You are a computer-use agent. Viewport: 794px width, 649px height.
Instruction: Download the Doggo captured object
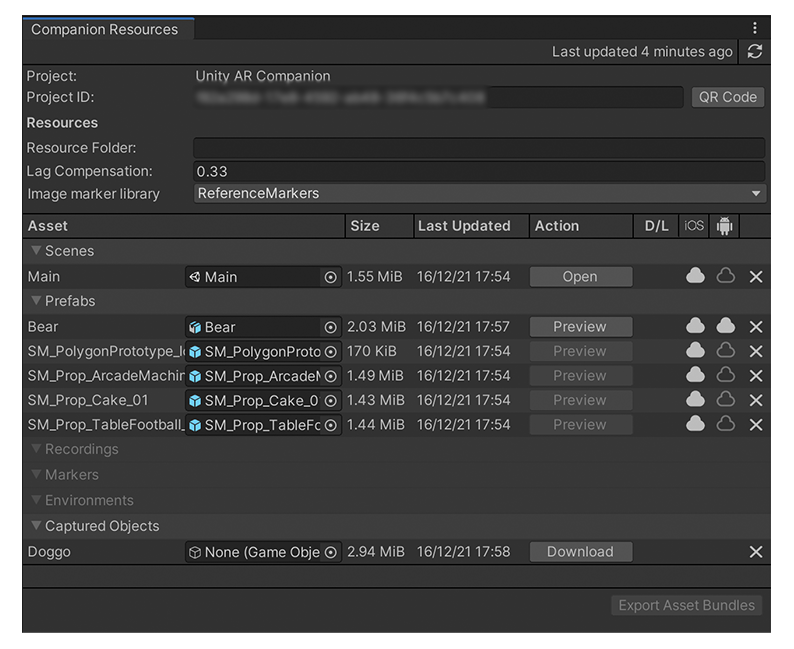pos(580,552)
